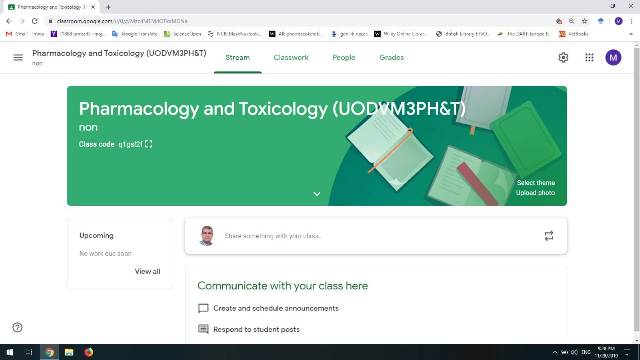Click the taskbar clock
The height and width of the screenshot is (360, 640).
tap(606, 352)
